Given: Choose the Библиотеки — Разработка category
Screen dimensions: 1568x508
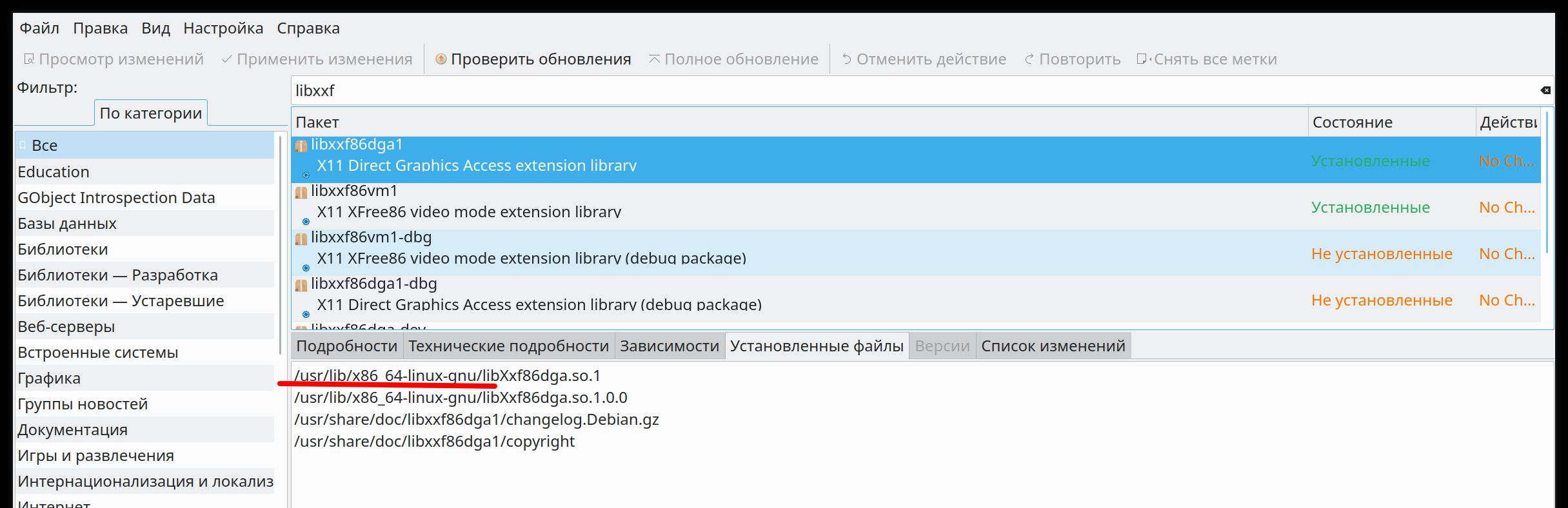Looking at the screenshot, I should pyautogui.click(x=117, y=275).
